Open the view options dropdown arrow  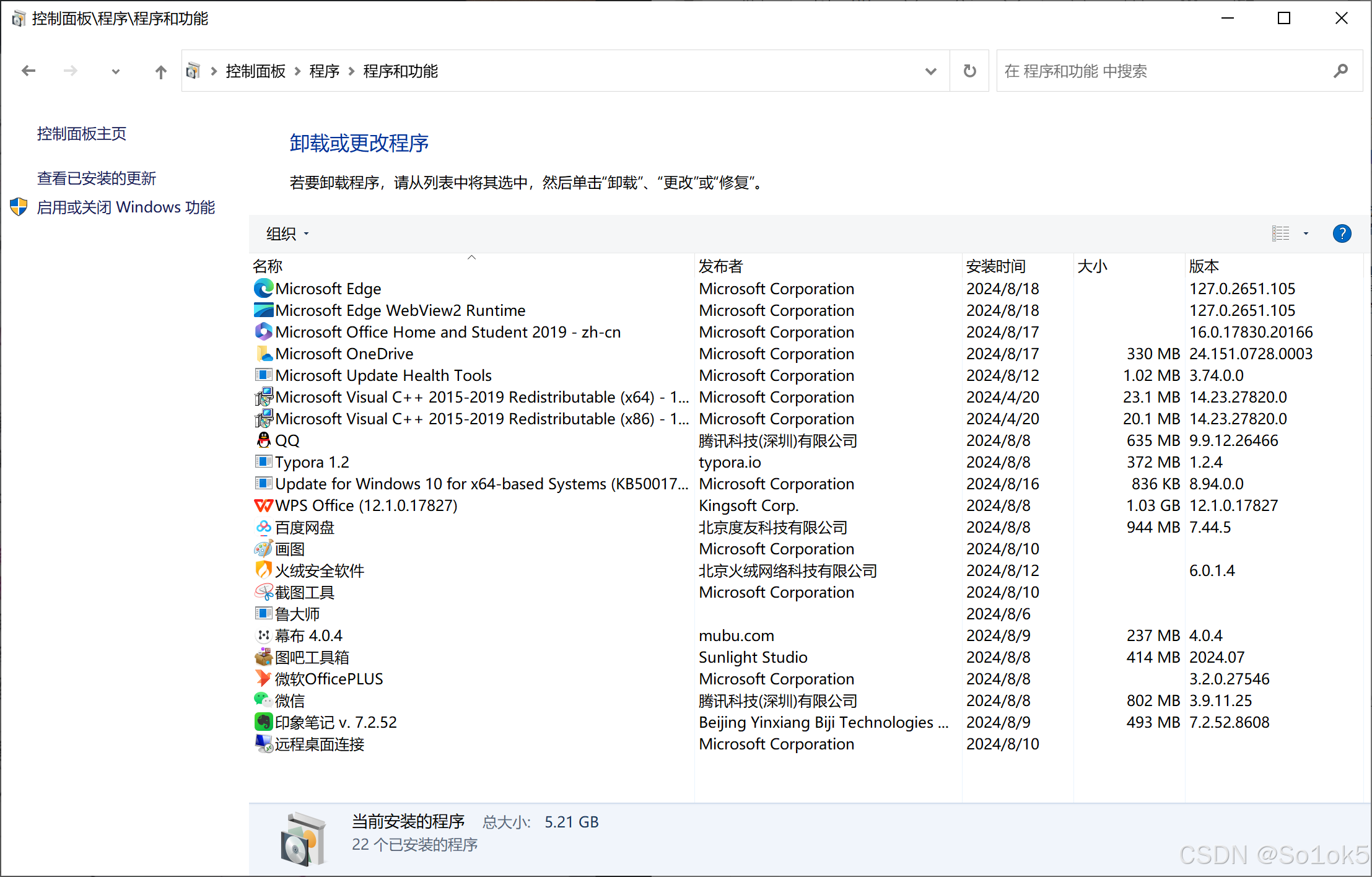pos(1306,233)
